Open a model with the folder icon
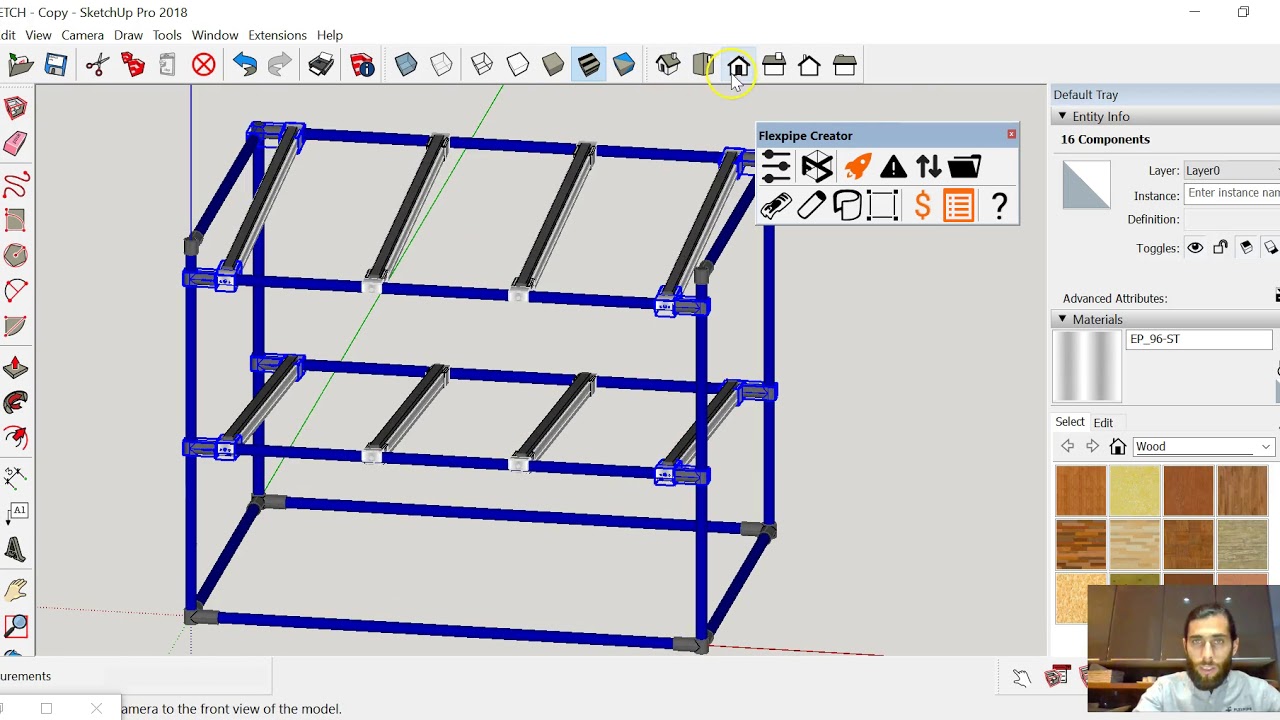This screenshot has width=1280, height=720. (20, 66)
